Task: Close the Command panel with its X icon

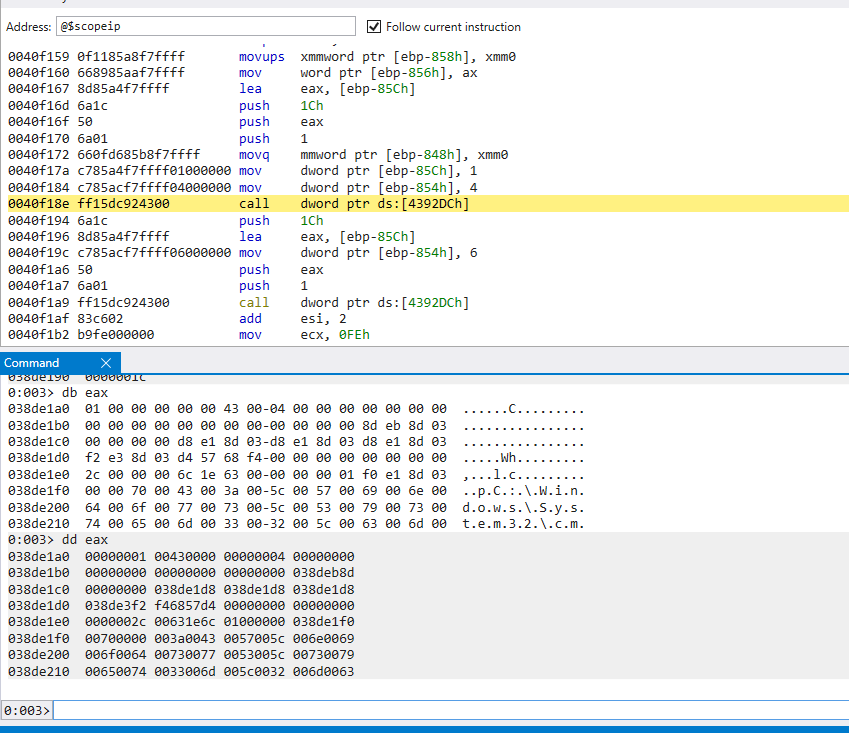Action: 107,363
